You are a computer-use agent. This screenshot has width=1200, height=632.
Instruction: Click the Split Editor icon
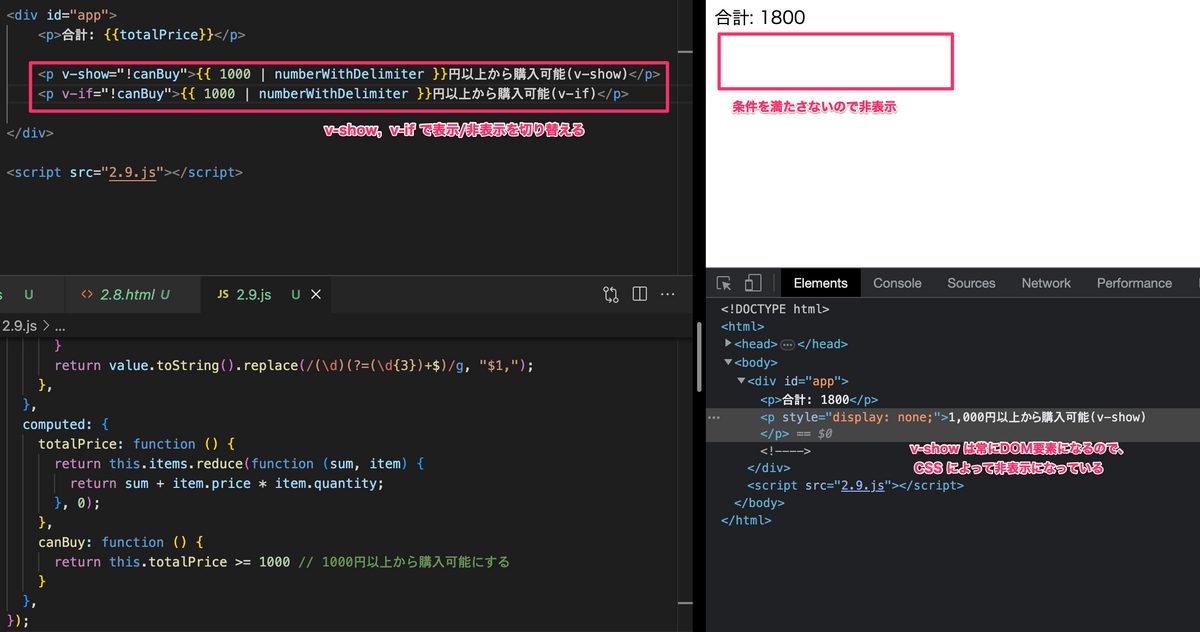click(x=640, y=294)
